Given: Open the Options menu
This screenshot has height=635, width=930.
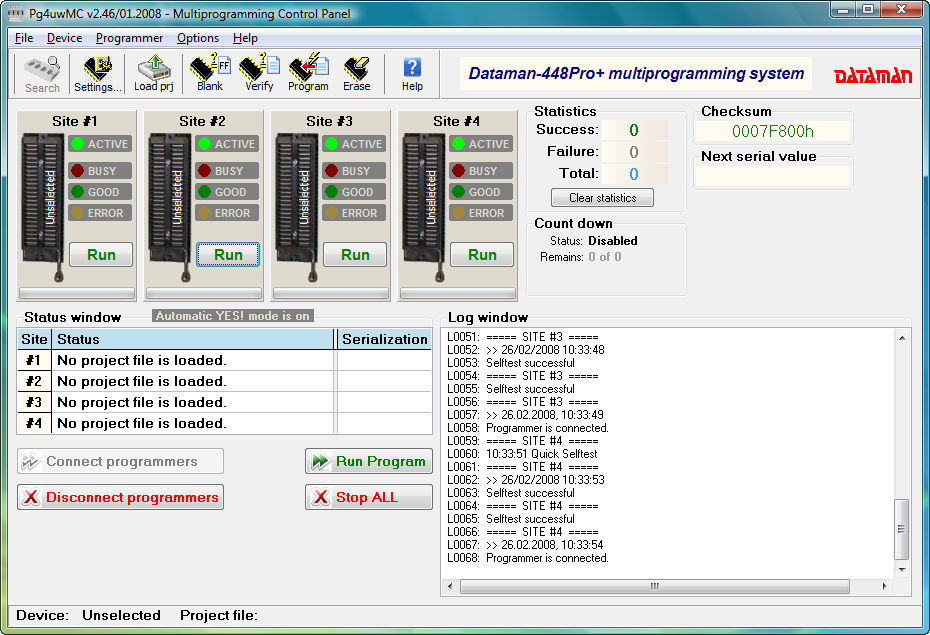Looking at the screenshot, I should pyautogui.click(x=198, y=38).
